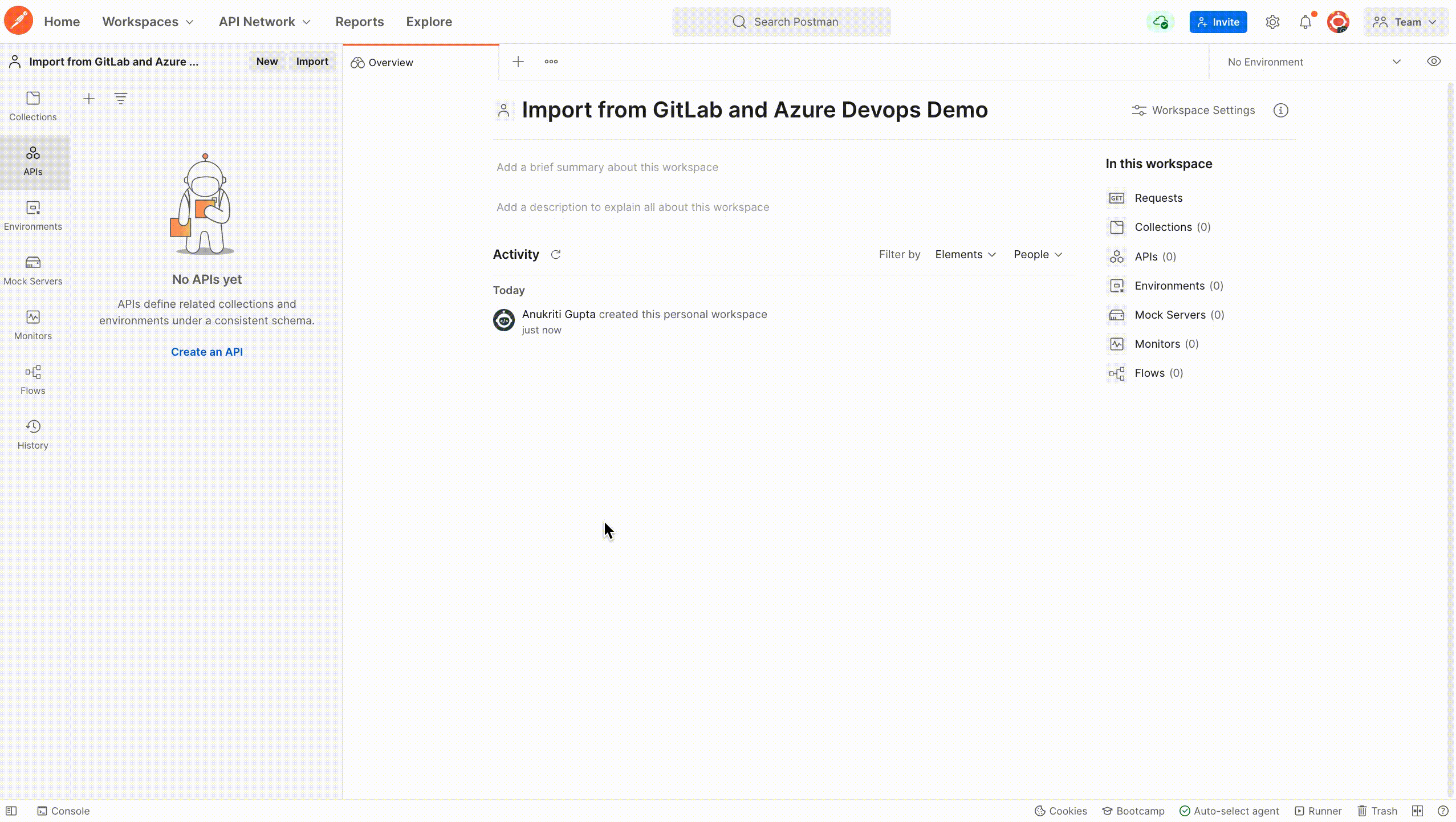Screen dimensions: 1456x822
Task: Expand the No Environment selector
Action: point(1311,62)
